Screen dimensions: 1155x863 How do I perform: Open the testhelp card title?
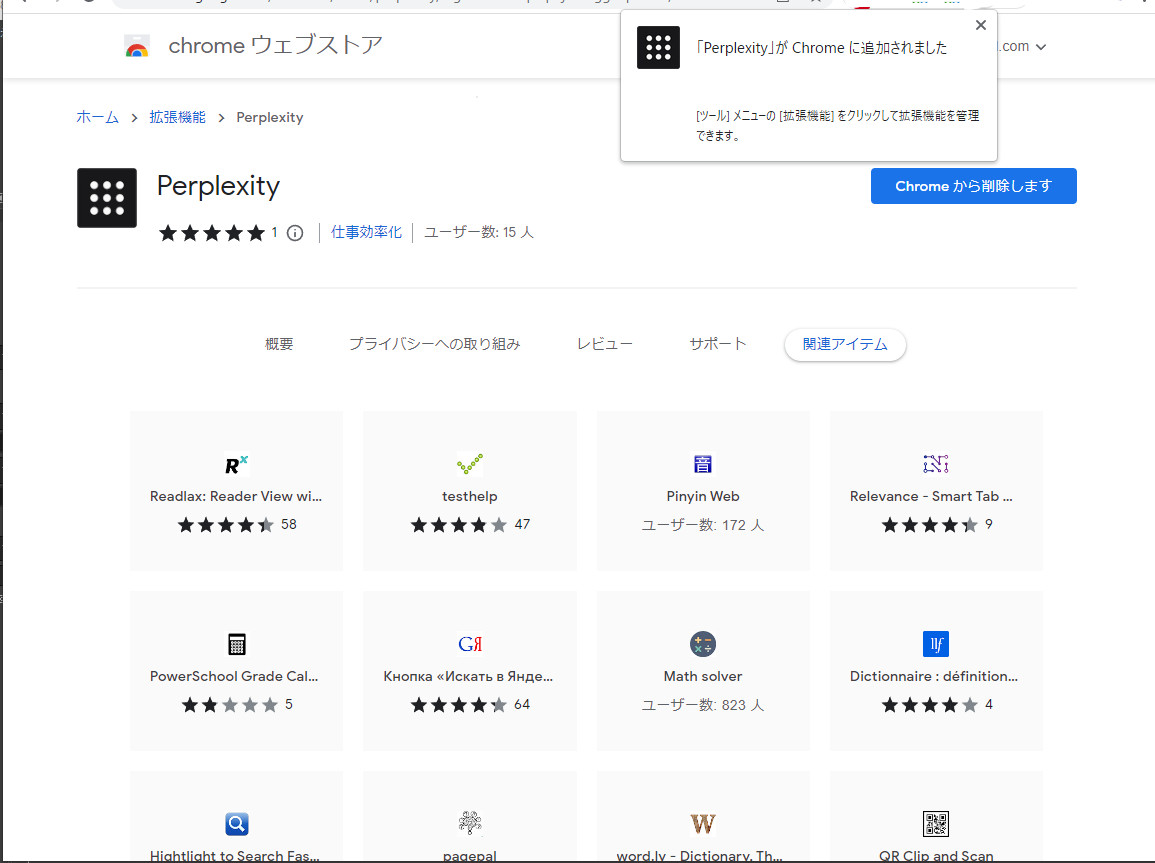point(470,496)
